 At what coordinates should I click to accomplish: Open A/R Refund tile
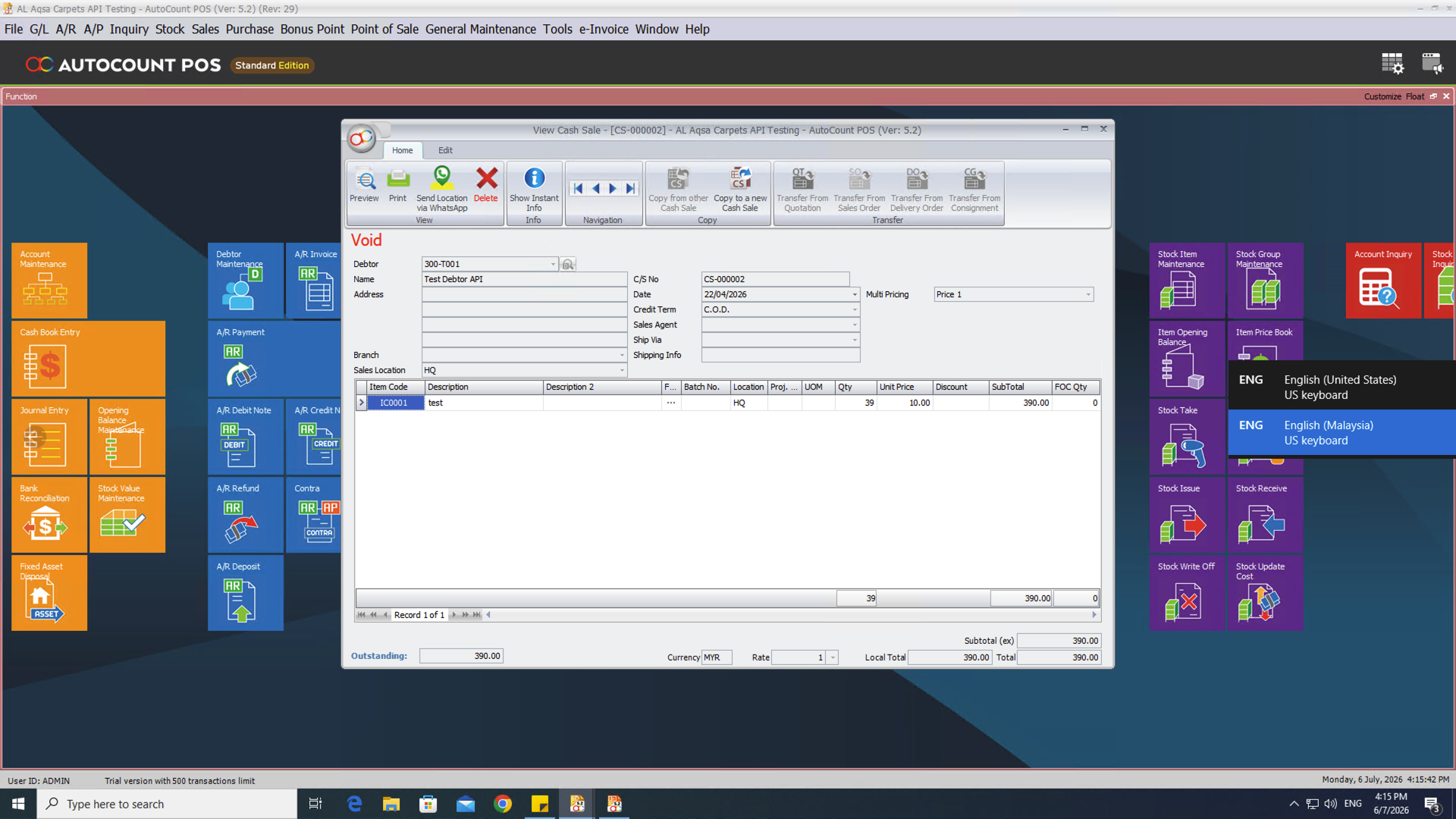coord(246,515)
